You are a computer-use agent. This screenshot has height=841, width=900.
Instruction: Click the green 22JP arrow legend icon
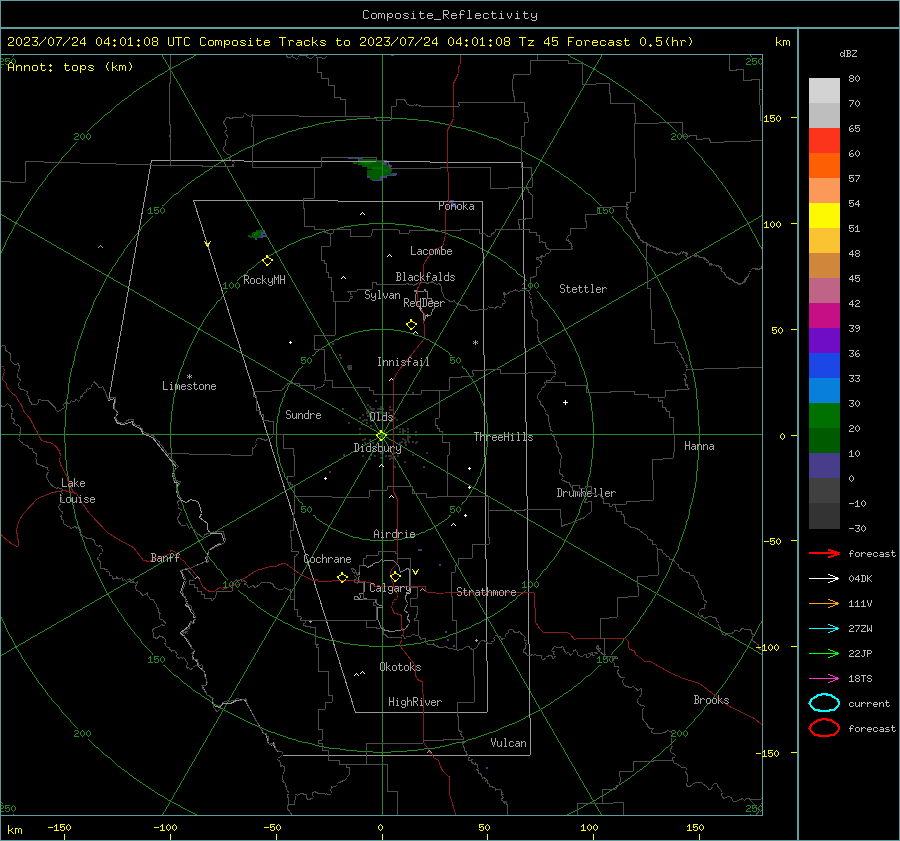click(824, 653)
